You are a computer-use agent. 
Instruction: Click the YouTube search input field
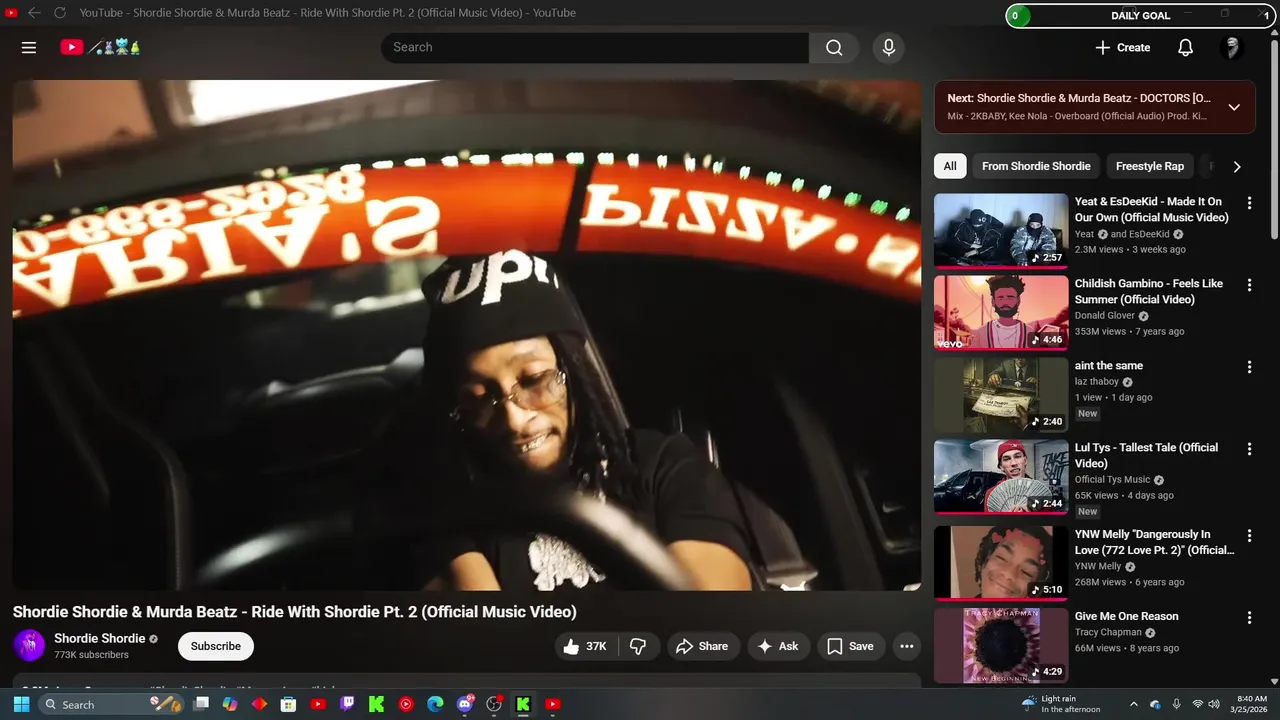click(x=595, y=47)
